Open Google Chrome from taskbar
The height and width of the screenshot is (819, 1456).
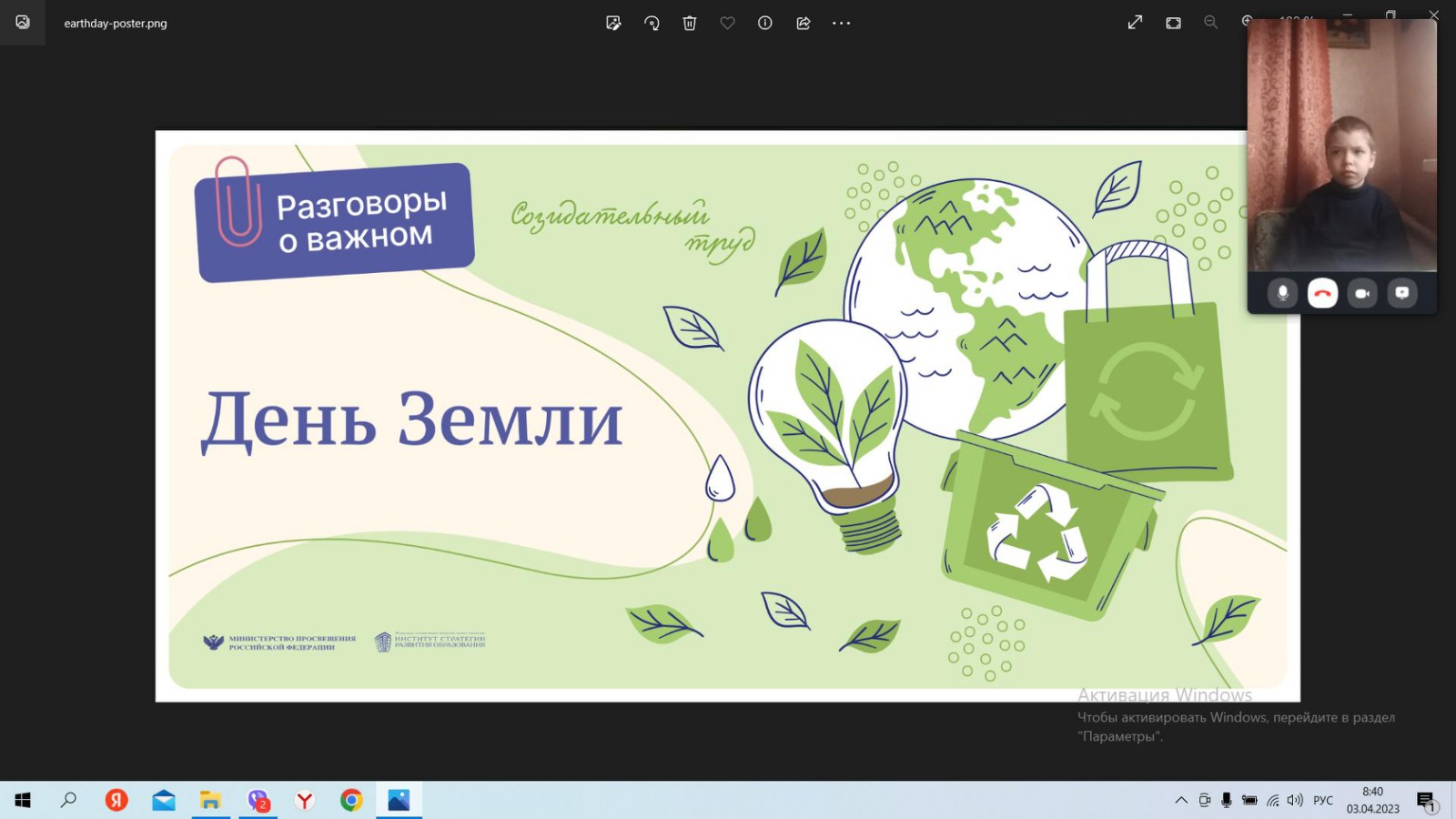coord(352,800)
